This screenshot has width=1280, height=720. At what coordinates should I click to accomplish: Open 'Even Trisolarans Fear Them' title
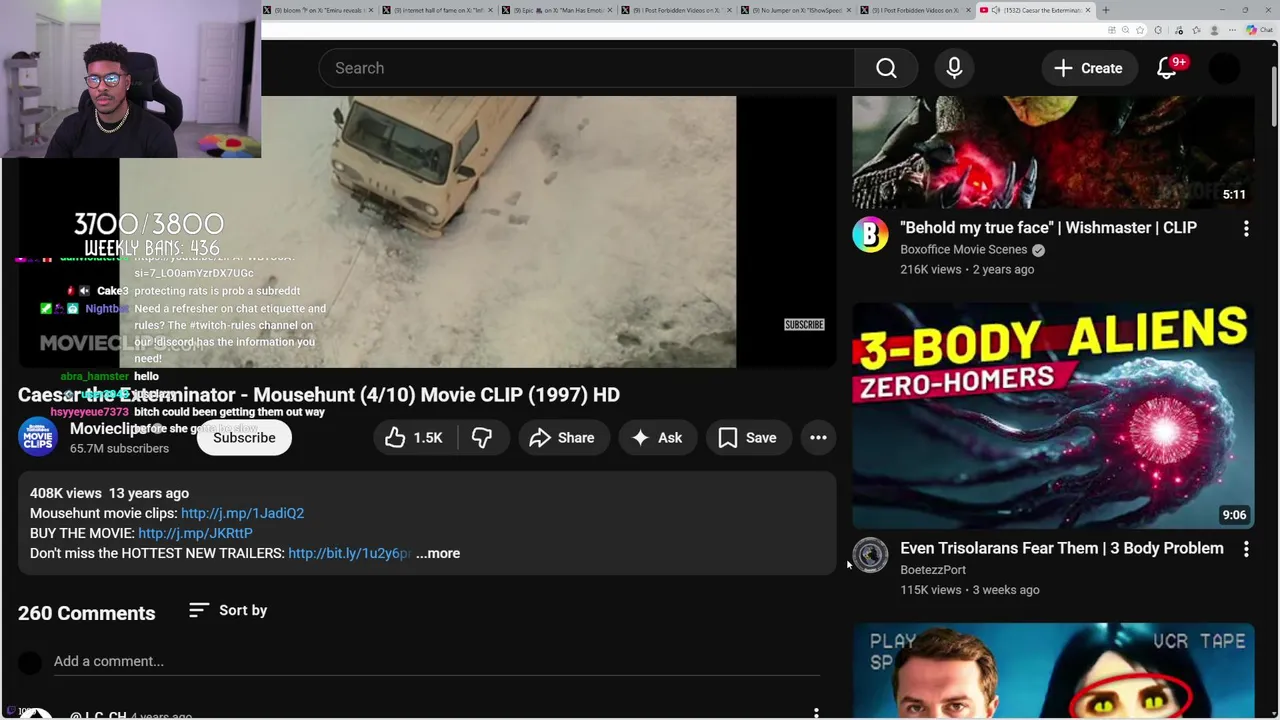coord(1062,548)
